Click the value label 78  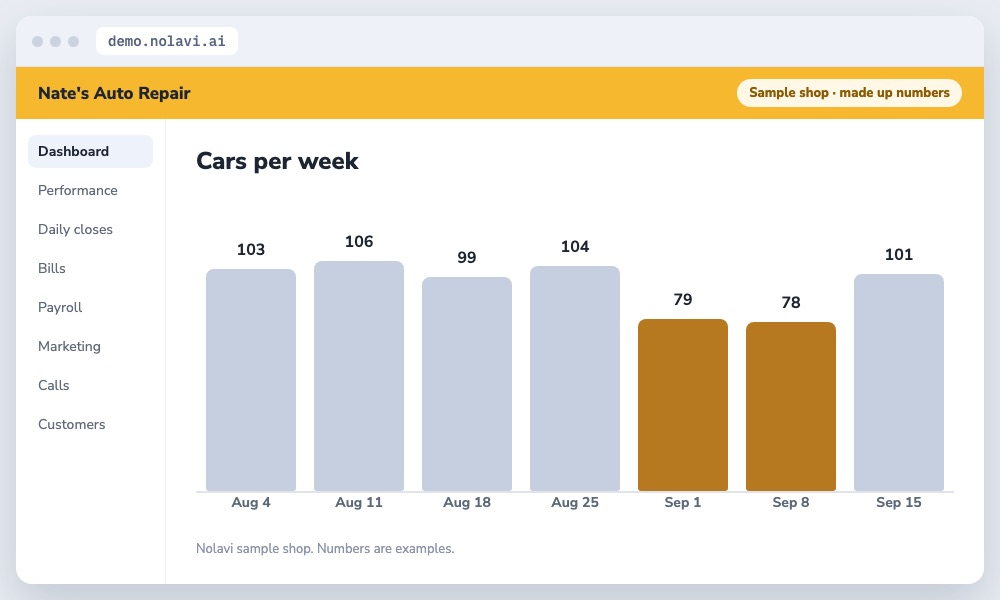click(x=791, y=302)
